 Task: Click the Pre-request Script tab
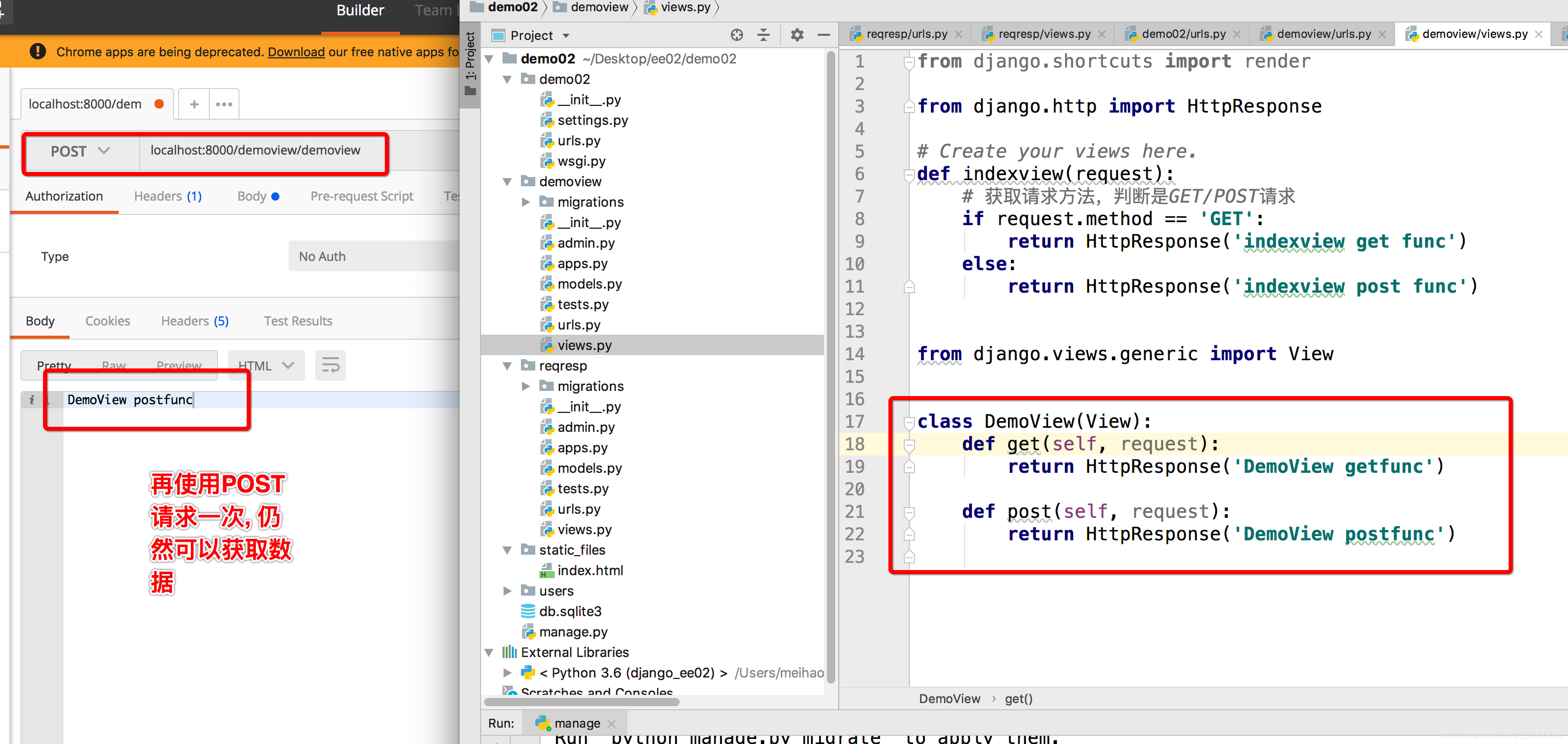361,196
